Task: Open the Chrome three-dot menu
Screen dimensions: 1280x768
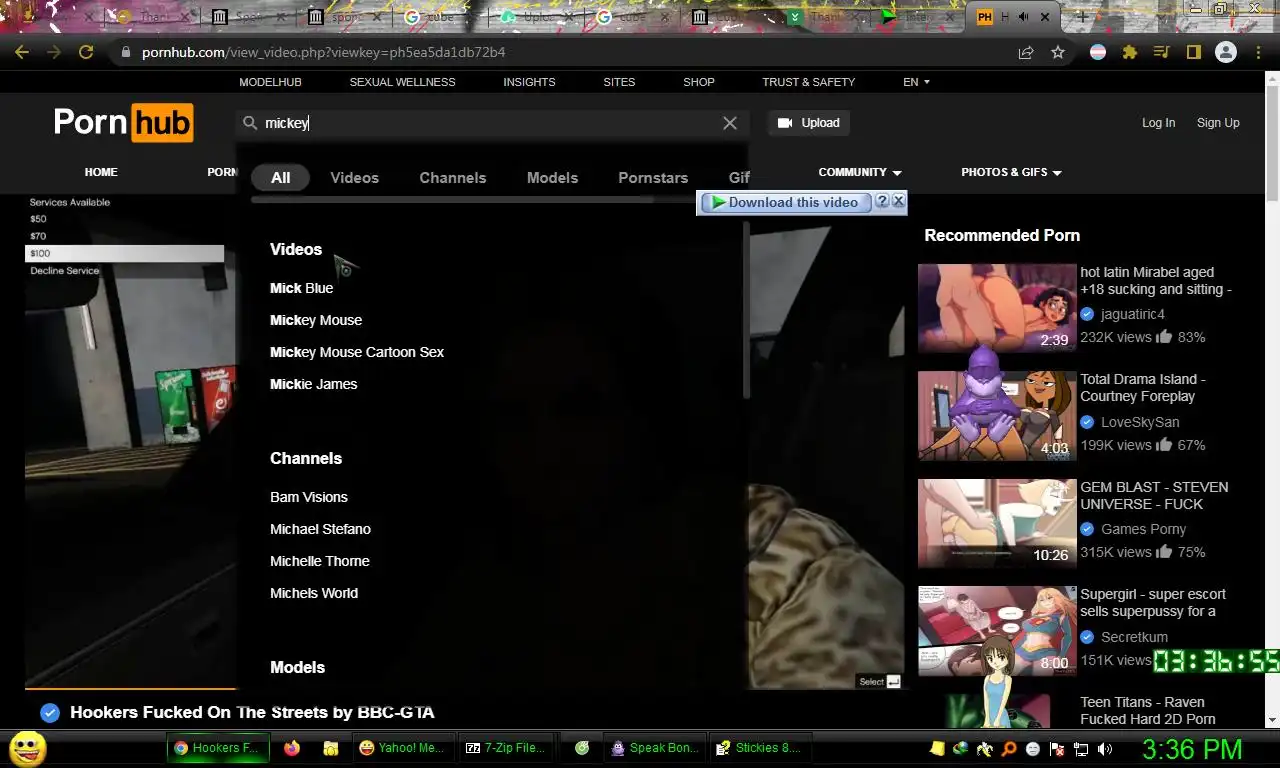Action: (x=1258, y=52)
